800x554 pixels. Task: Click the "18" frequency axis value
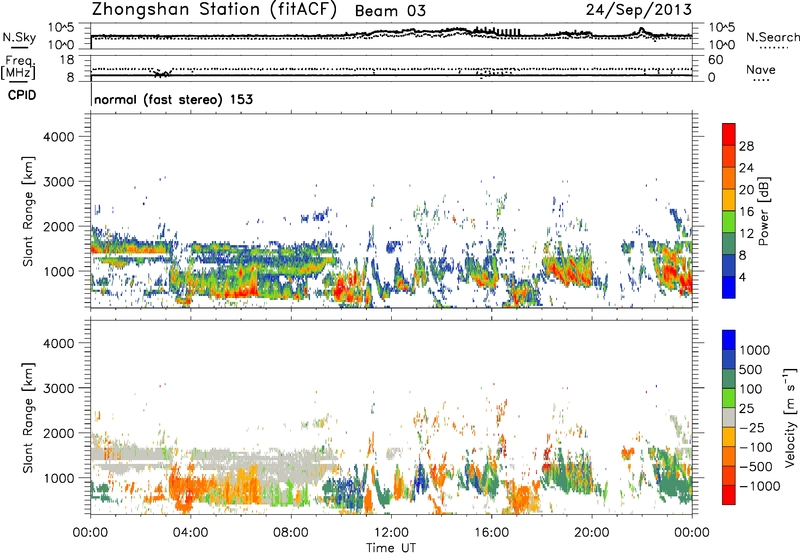point(67,60)
